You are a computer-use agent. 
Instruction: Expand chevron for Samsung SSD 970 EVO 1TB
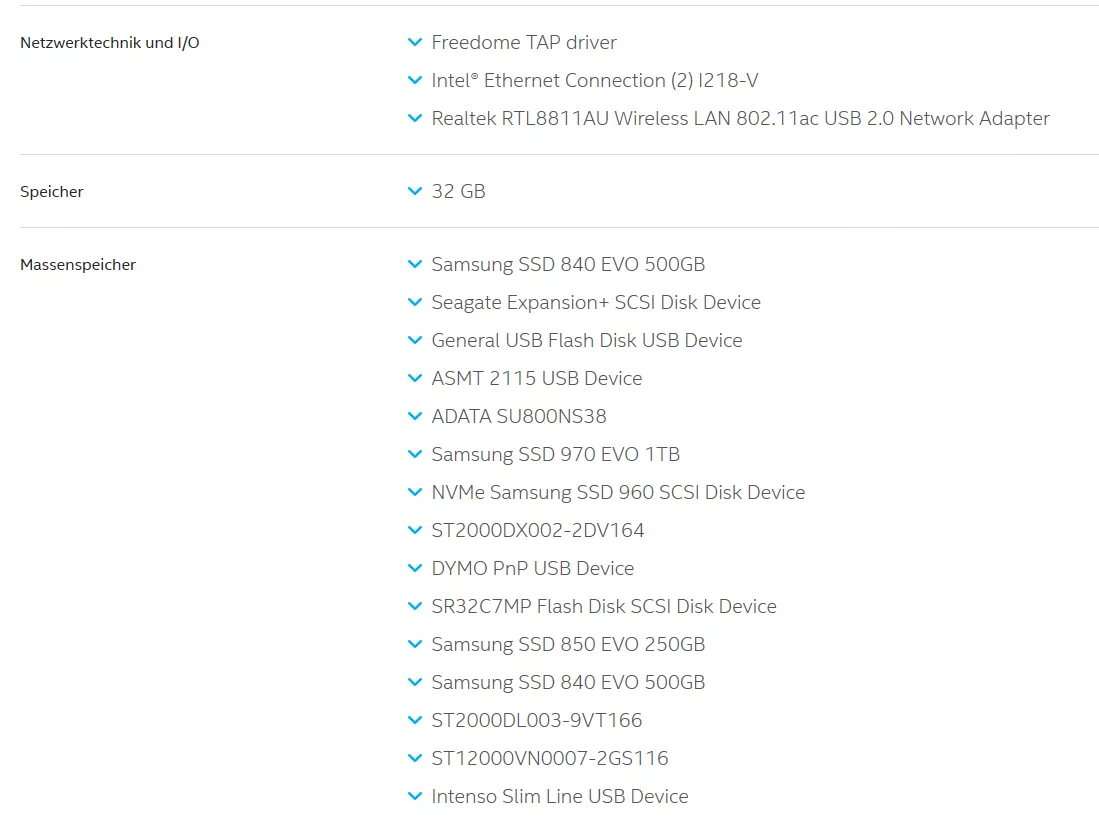(x=415, y=454)
